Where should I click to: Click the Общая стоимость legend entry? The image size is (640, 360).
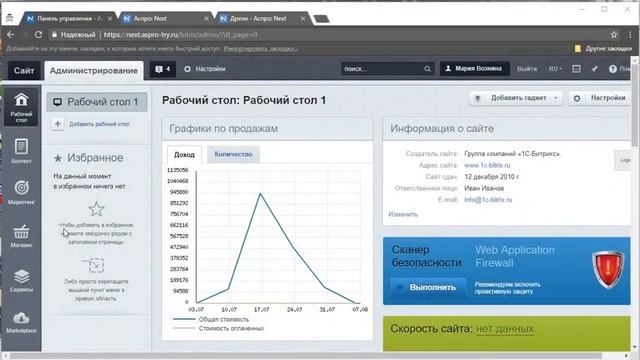coord(211,319)
